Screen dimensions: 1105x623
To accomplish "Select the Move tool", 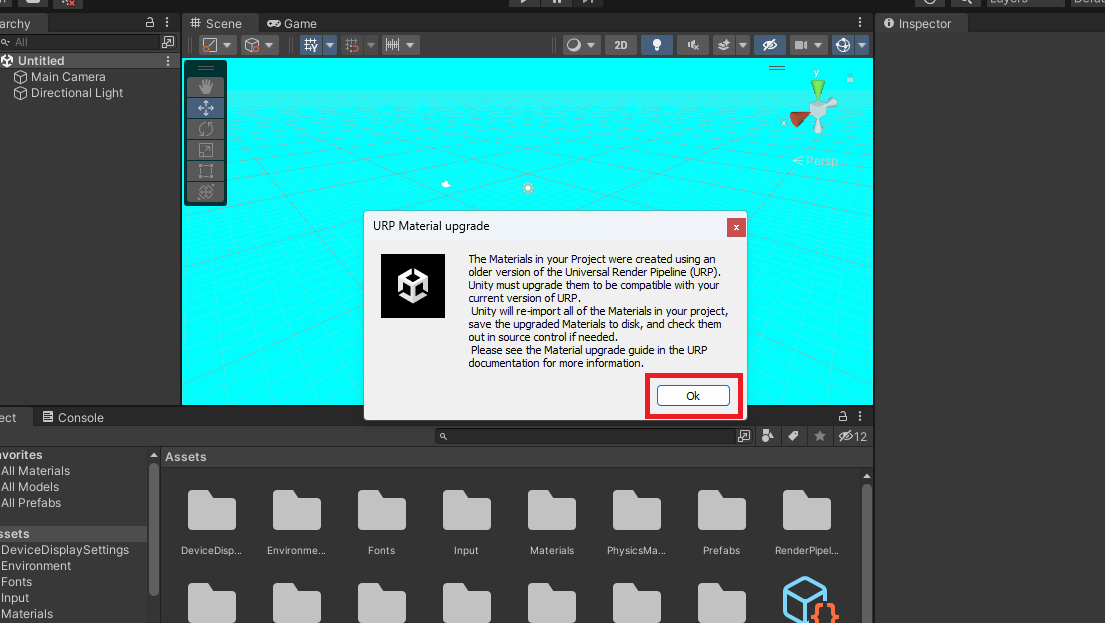I will coord(206,108).
